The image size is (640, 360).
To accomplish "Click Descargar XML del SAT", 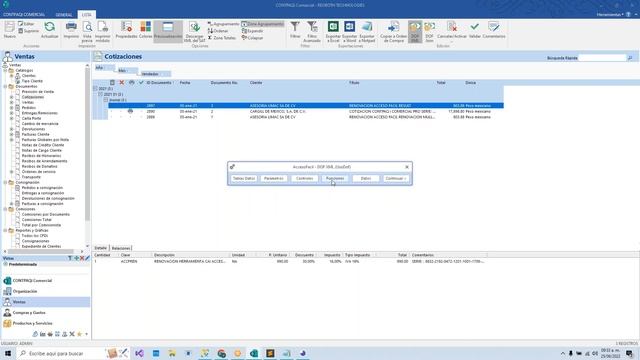I will [x=194, y=31].
